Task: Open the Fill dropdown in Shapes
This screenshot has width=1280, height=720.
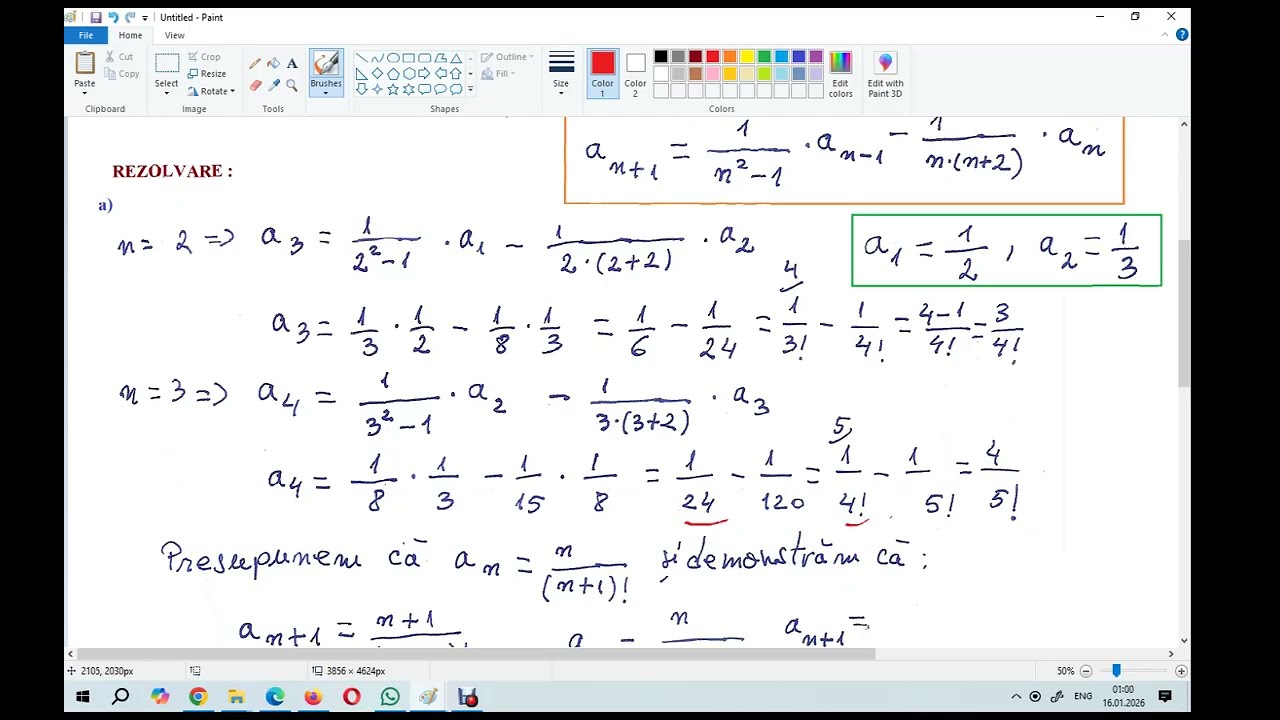Action: (497, 74)
